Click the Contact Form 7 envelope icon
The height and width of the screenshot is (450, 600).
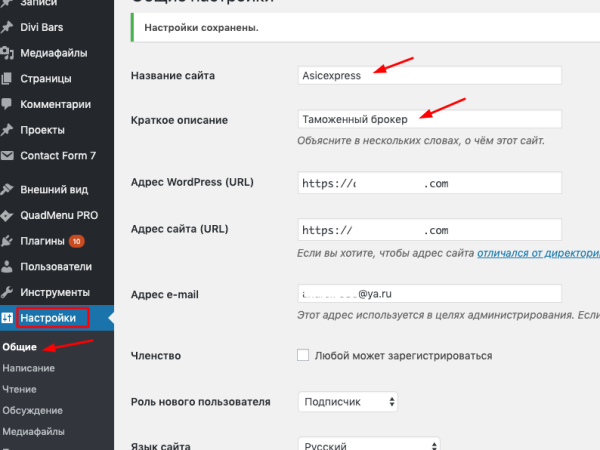8,155
